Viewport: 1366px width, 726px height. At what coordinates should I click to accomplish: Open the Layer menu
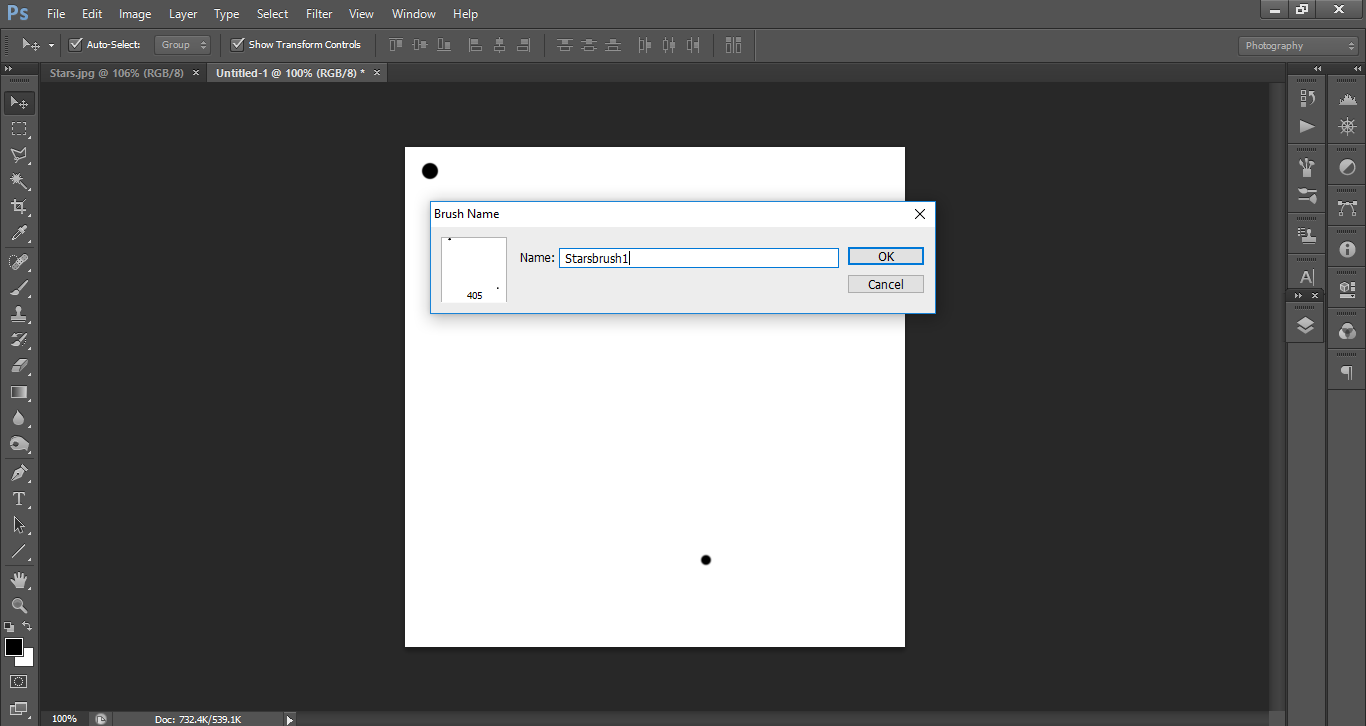point(183,14)
